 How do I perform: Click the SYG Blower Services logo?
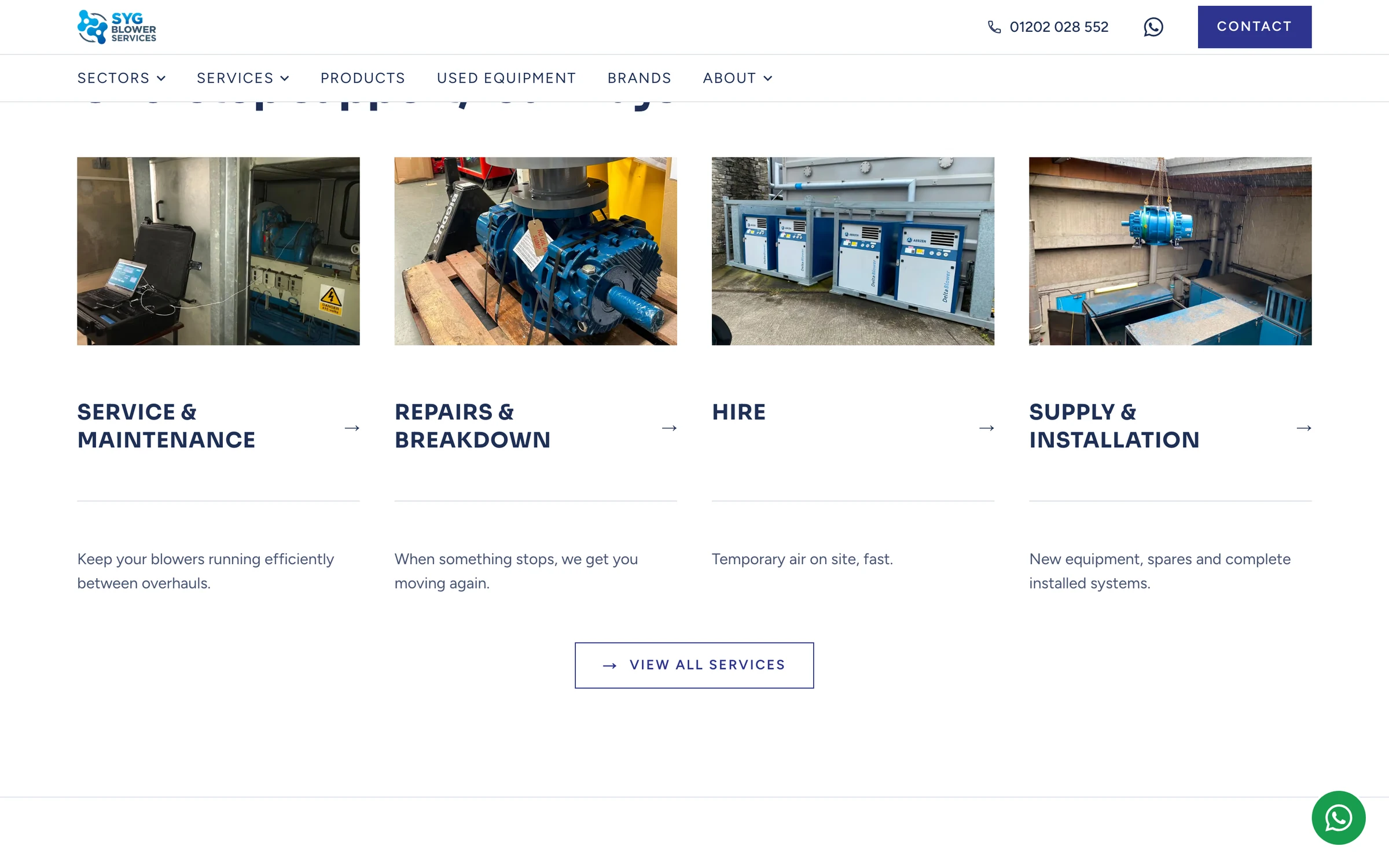click(x=117, y=27)
